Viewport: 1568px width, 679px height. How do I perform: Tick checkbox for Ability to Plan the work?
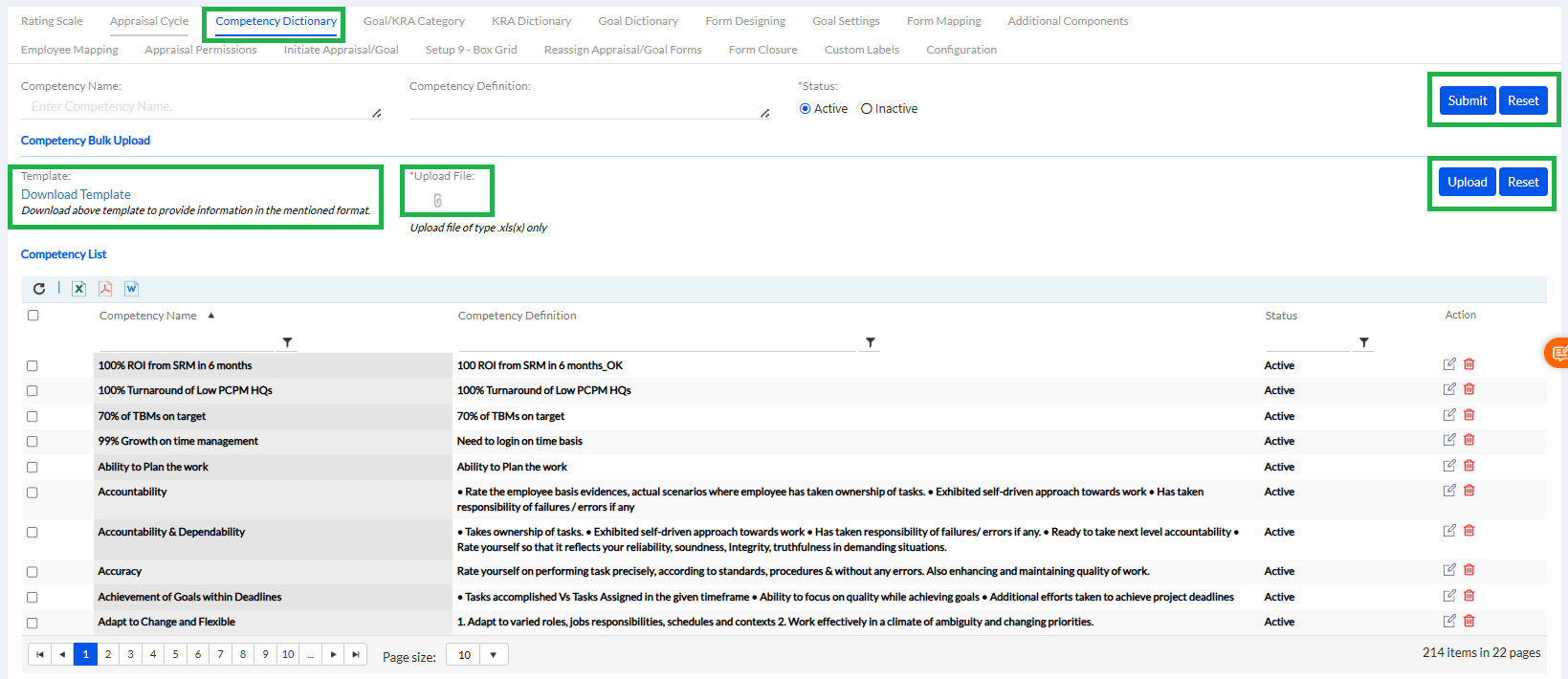click(x=33, y=468)
